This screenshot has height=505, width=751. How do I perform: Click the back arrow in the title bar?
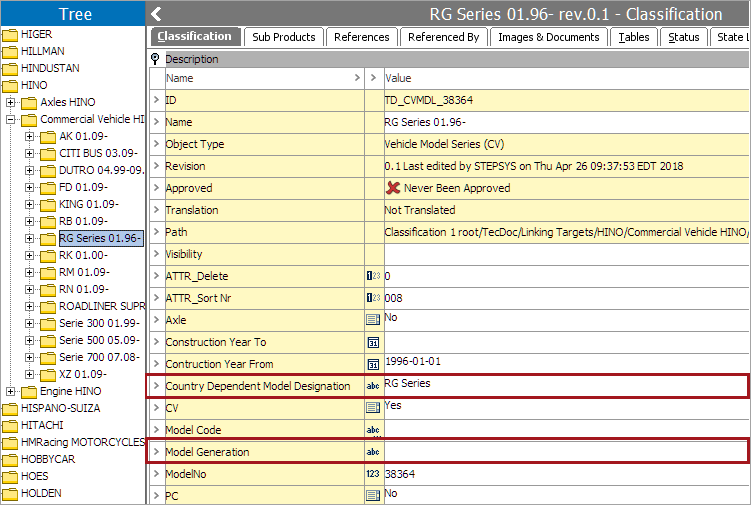click(157, 14)
